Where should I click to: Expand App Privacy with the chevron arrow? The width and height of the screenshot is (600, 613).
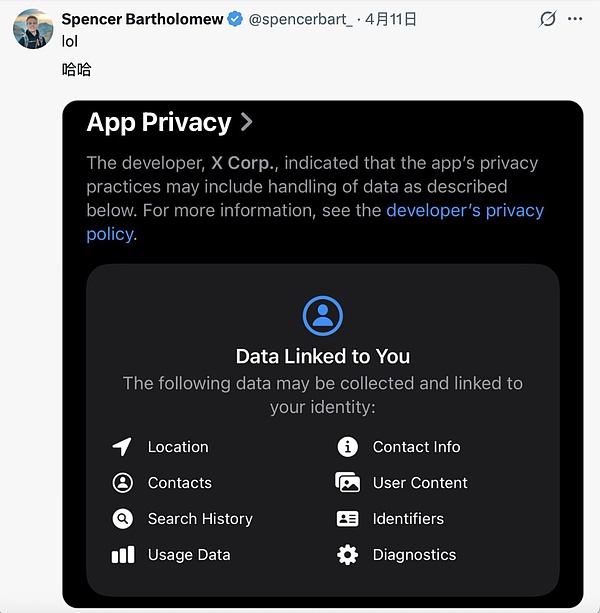pyautogui.click(x=247, y=122)
